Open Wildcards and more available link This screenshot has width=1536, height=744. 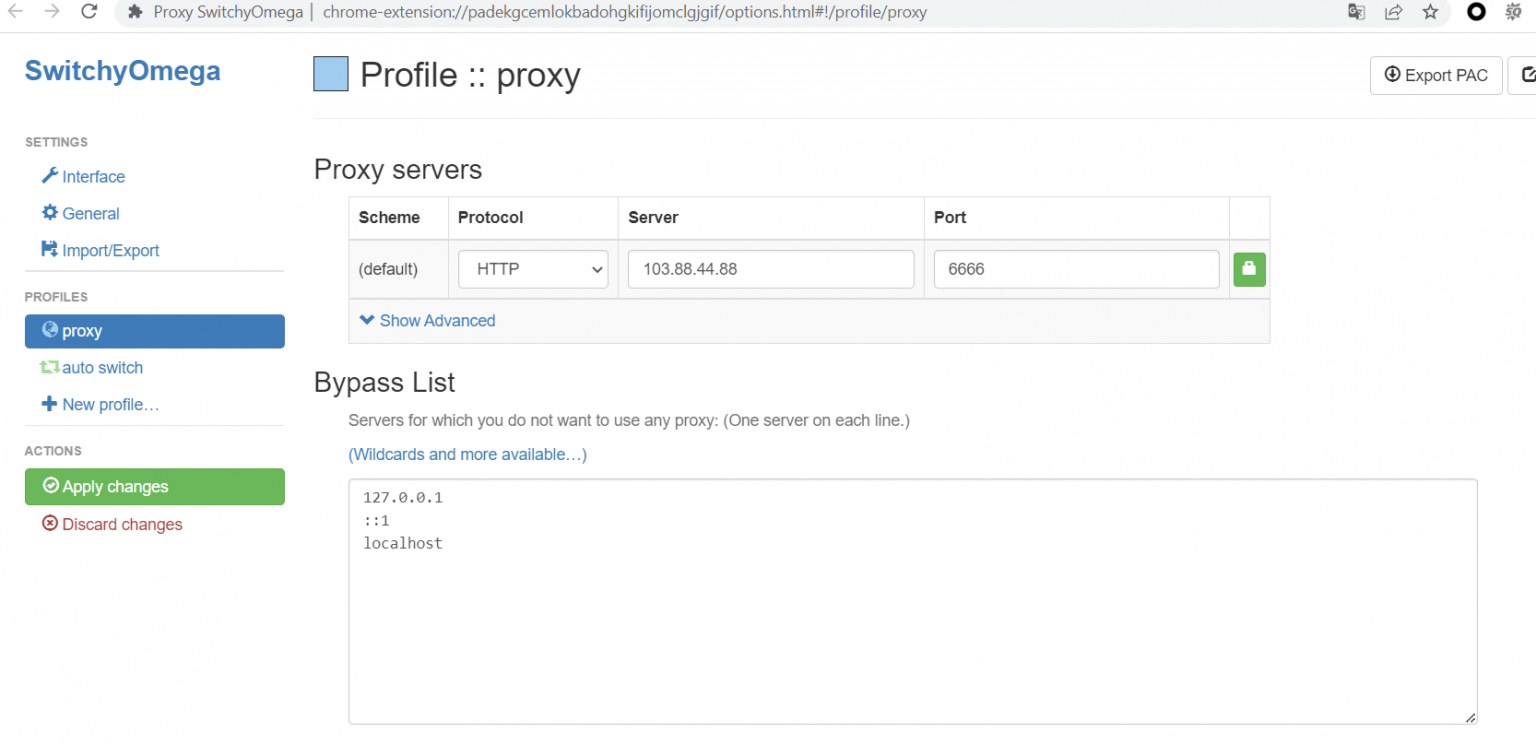point(467,454)
